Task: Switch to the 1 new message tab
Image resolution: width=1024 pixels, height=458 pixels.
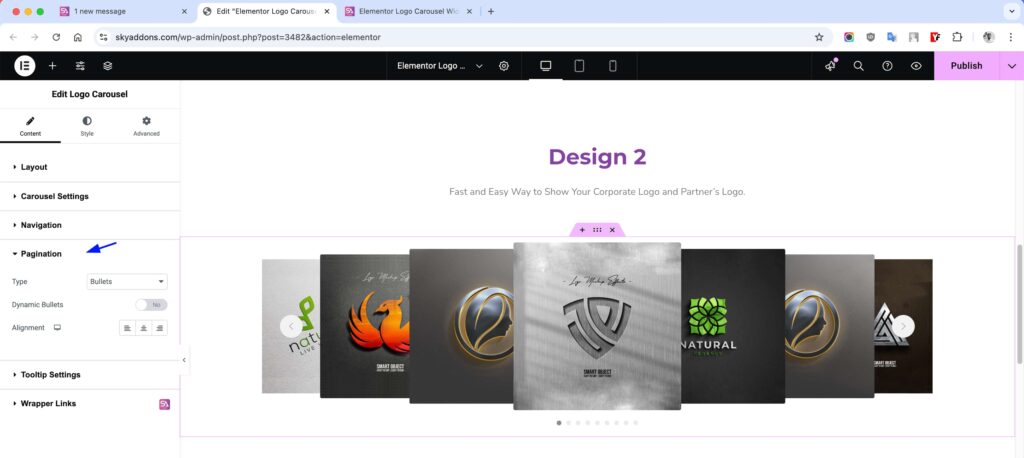Action: pos(123,11)
